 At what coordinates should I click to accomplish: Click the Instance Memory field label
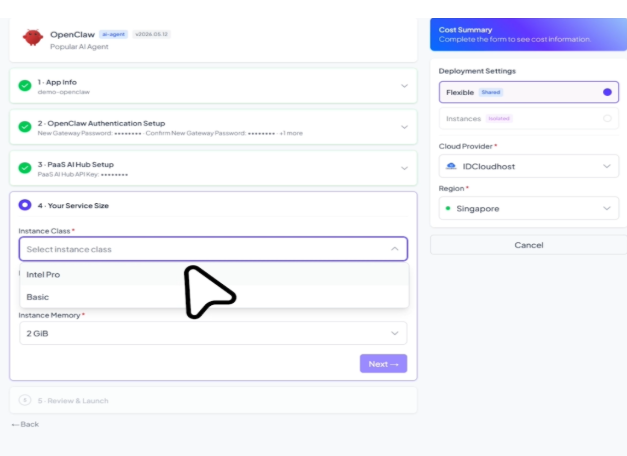50,315
